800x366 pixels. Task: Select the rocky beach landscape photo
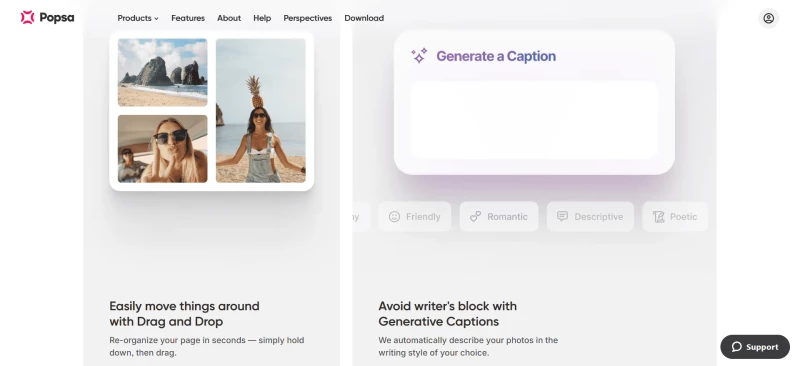(163, 72)
